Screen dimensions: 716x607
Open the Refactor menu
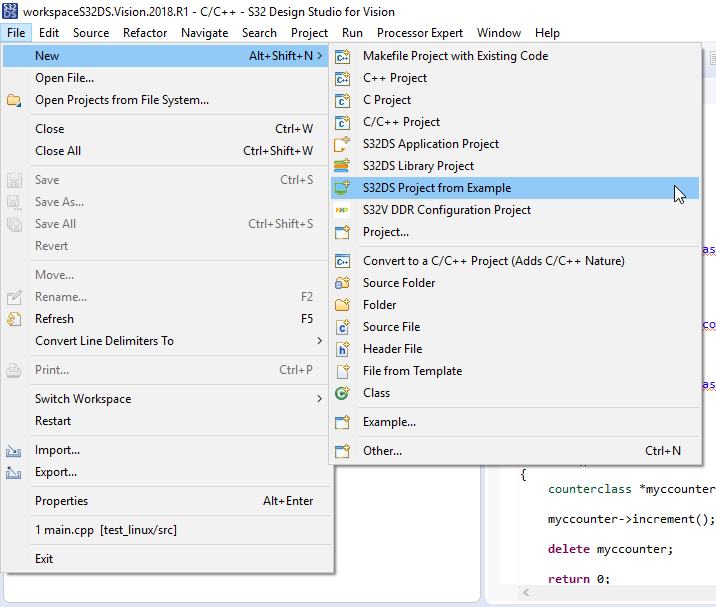point(145,33)
